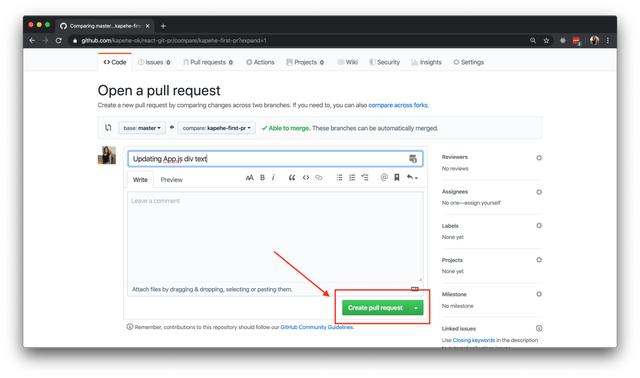Viewport: 640px width, 378px height.
Task: Insert code with the code icon
Action: click(306, 177)
